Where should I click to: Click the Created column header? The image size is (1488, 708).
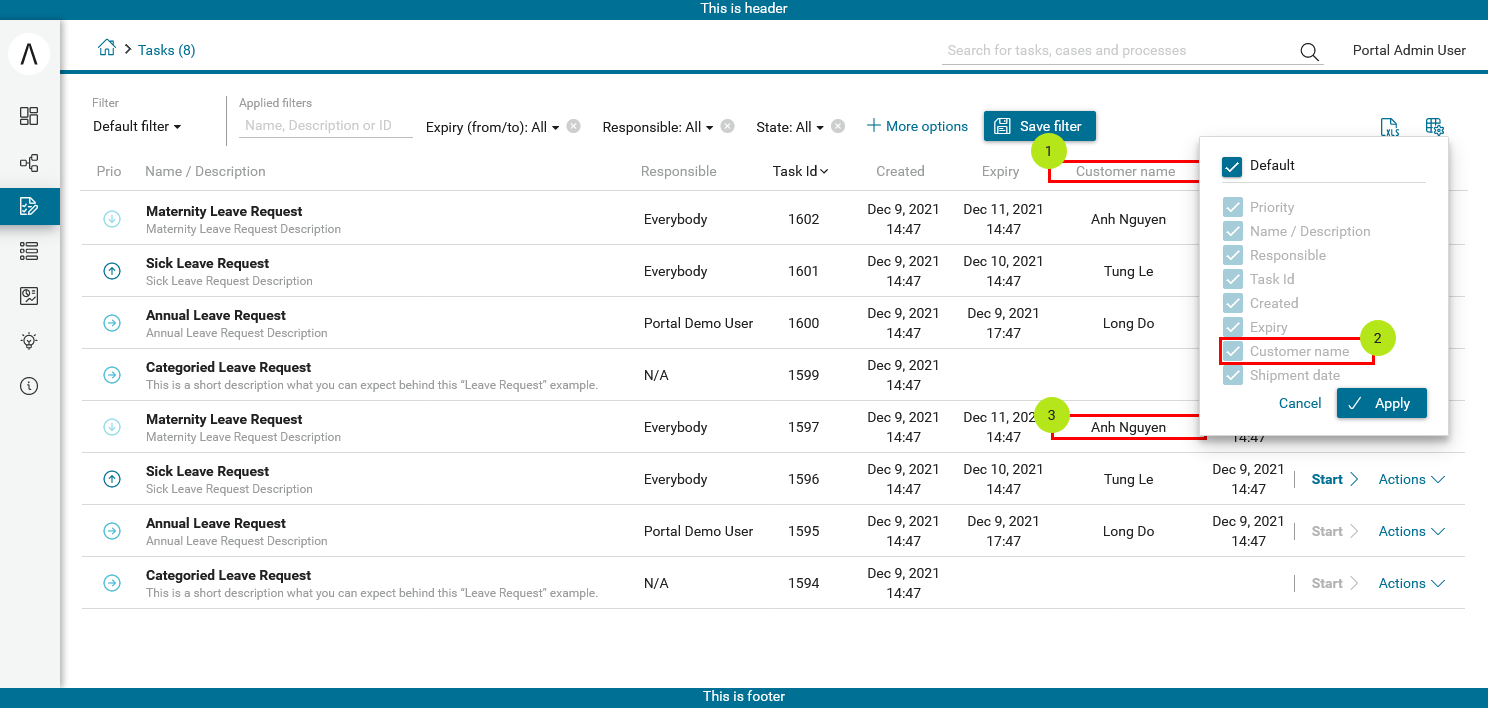pyautogui.click(x=900, y=171)
